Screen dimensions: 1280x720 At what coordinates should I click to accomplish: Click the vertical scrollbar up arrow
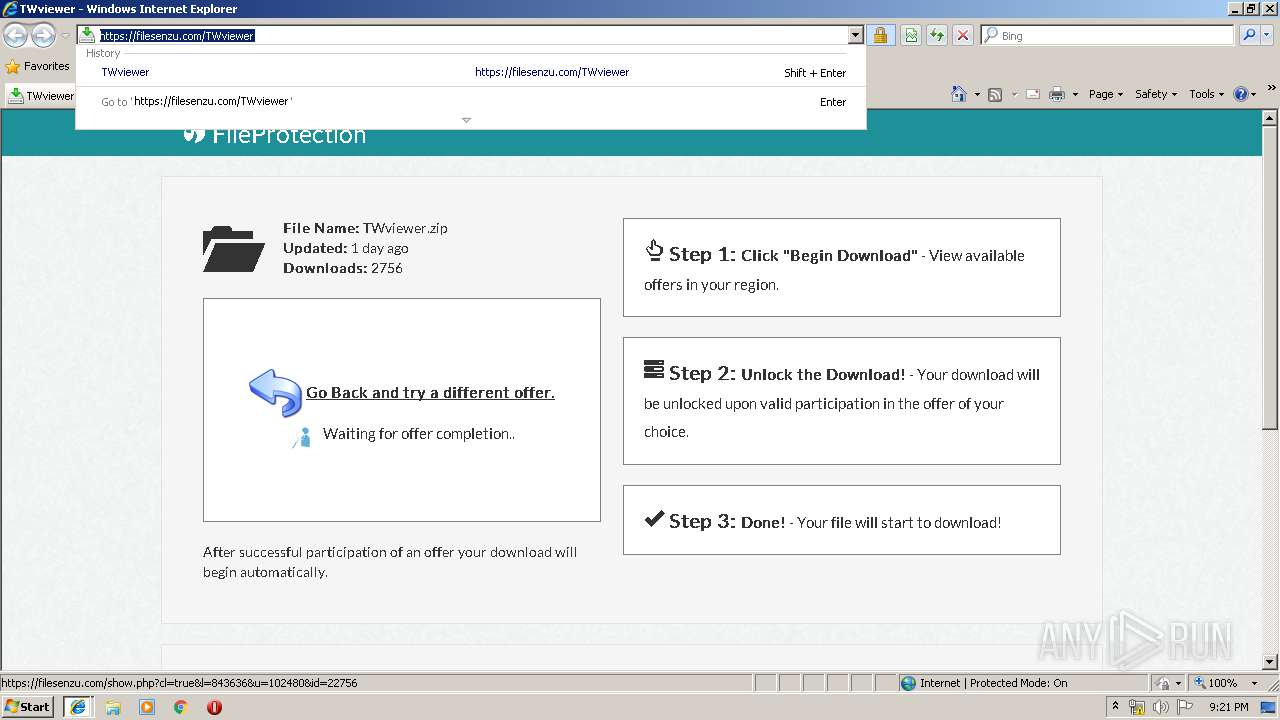tap(1270, 116)
